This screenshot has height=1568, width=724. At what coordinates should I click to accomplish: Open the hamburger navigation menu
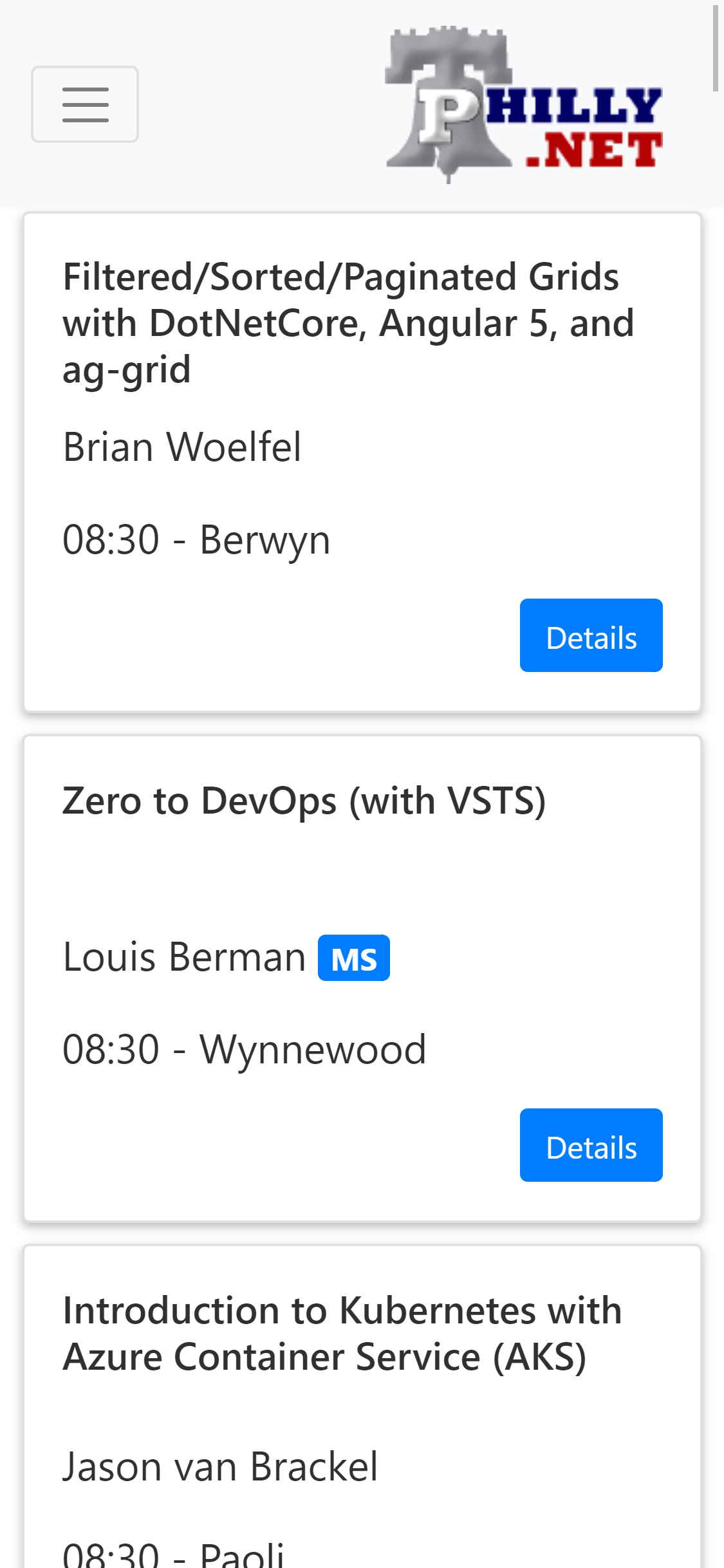85,104
